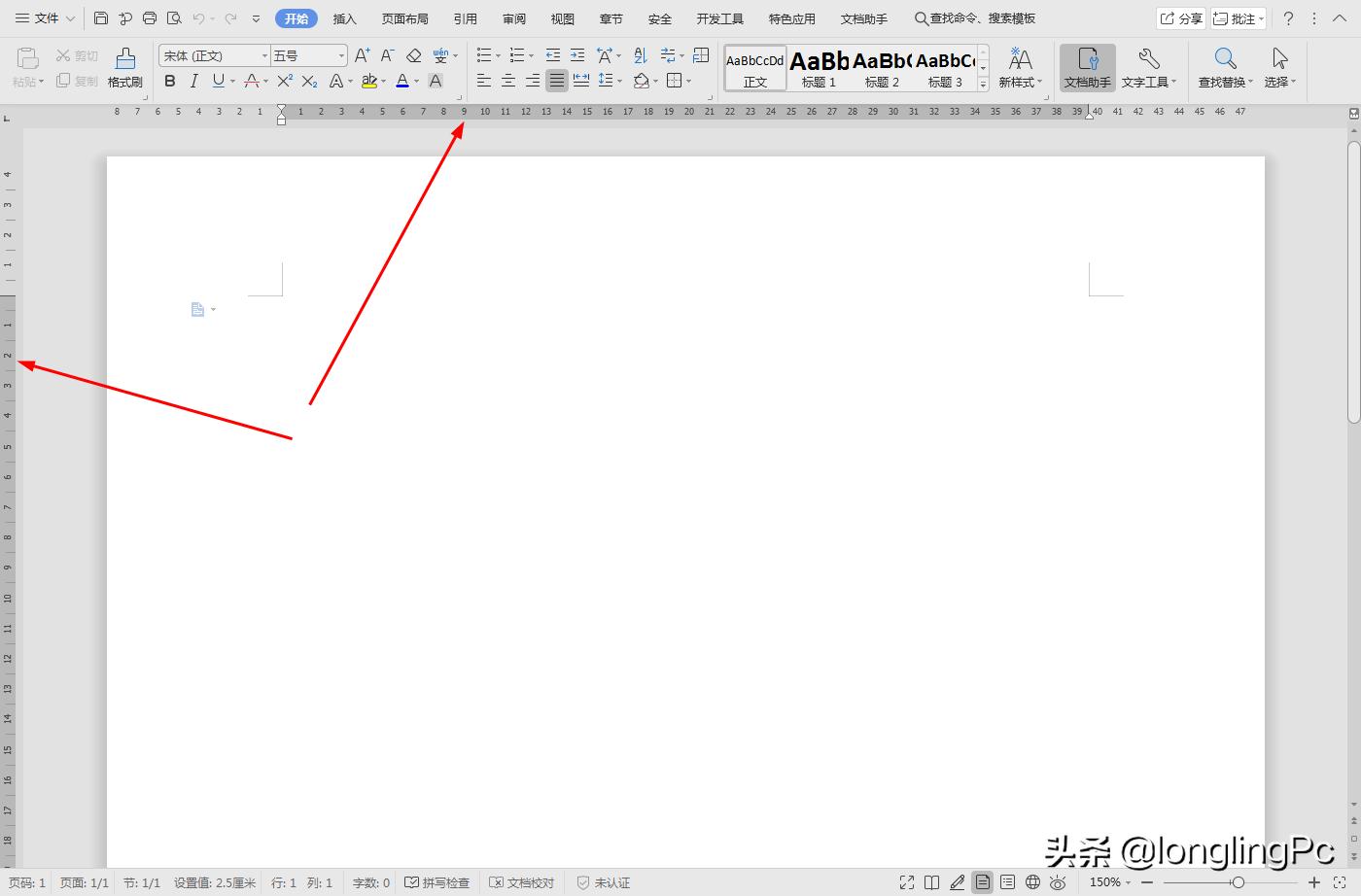Switch to the 引用 (References) tab
The image size is (1361, 896).
465,18
